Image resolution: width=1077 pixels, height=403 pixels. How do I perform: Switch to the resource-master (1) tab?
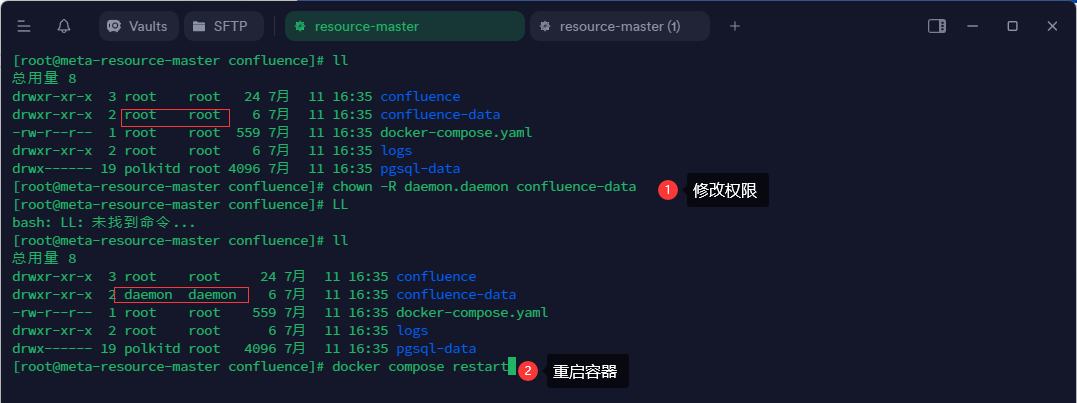tap(620, 26)
